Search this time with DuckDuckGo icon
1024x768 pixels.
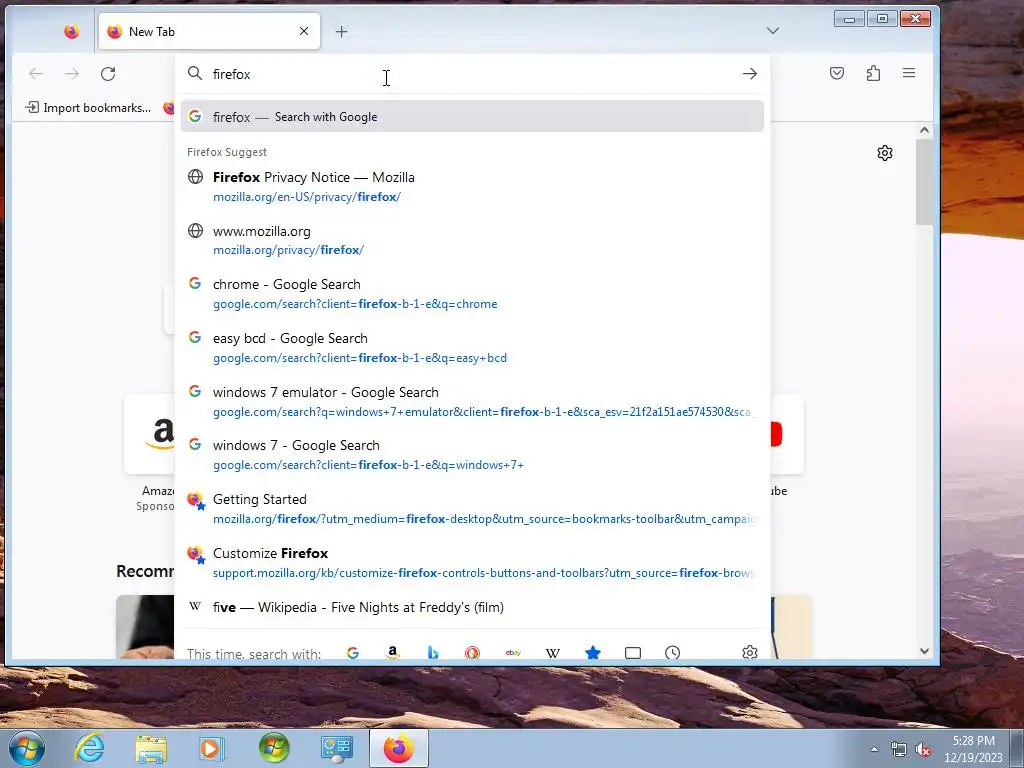tap(472, 652)
